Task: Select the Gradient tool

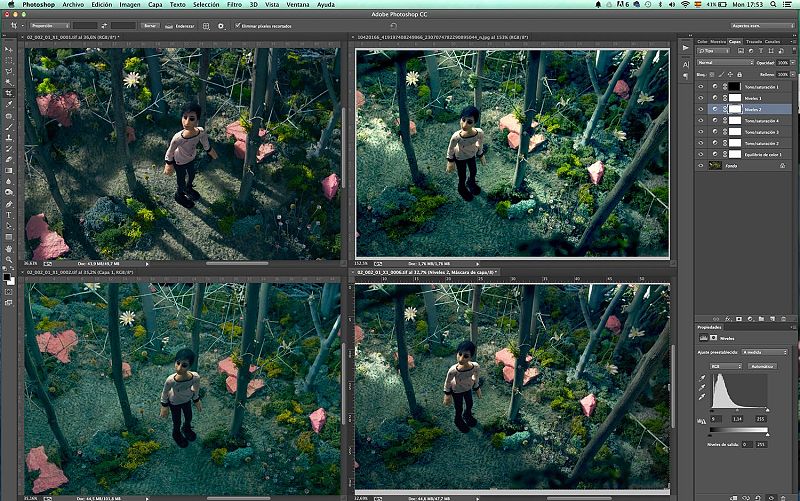Action: [9, 171]
